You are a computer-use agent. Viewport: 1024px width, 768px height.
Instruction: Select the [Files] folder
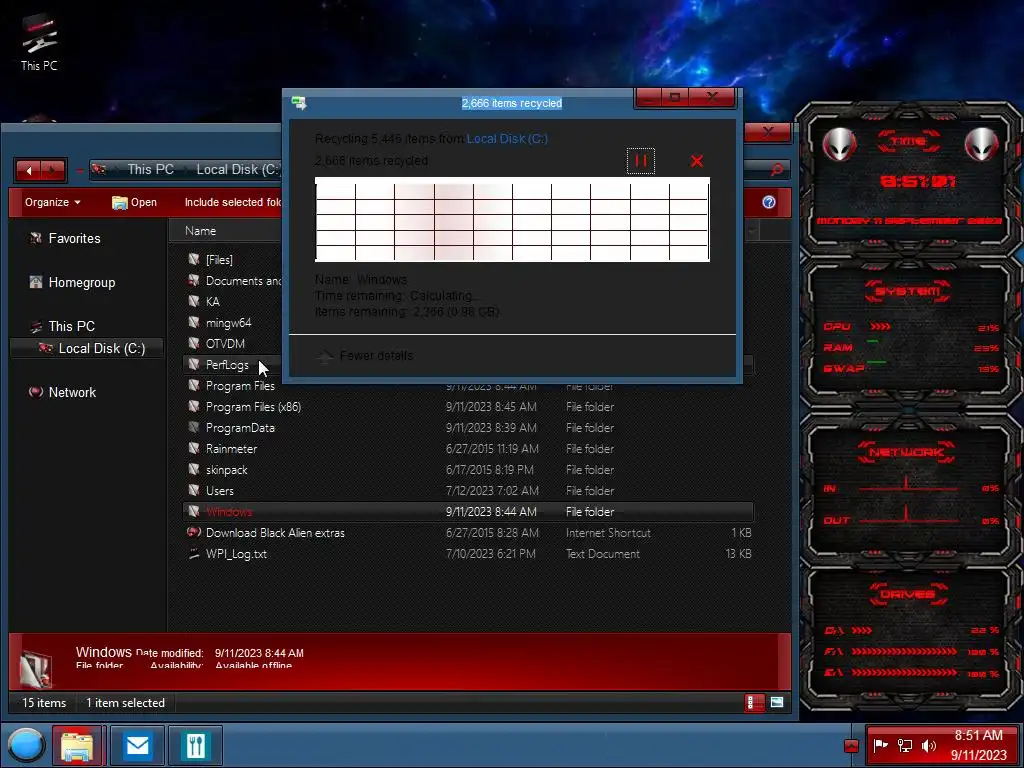(x=219, y=260)
